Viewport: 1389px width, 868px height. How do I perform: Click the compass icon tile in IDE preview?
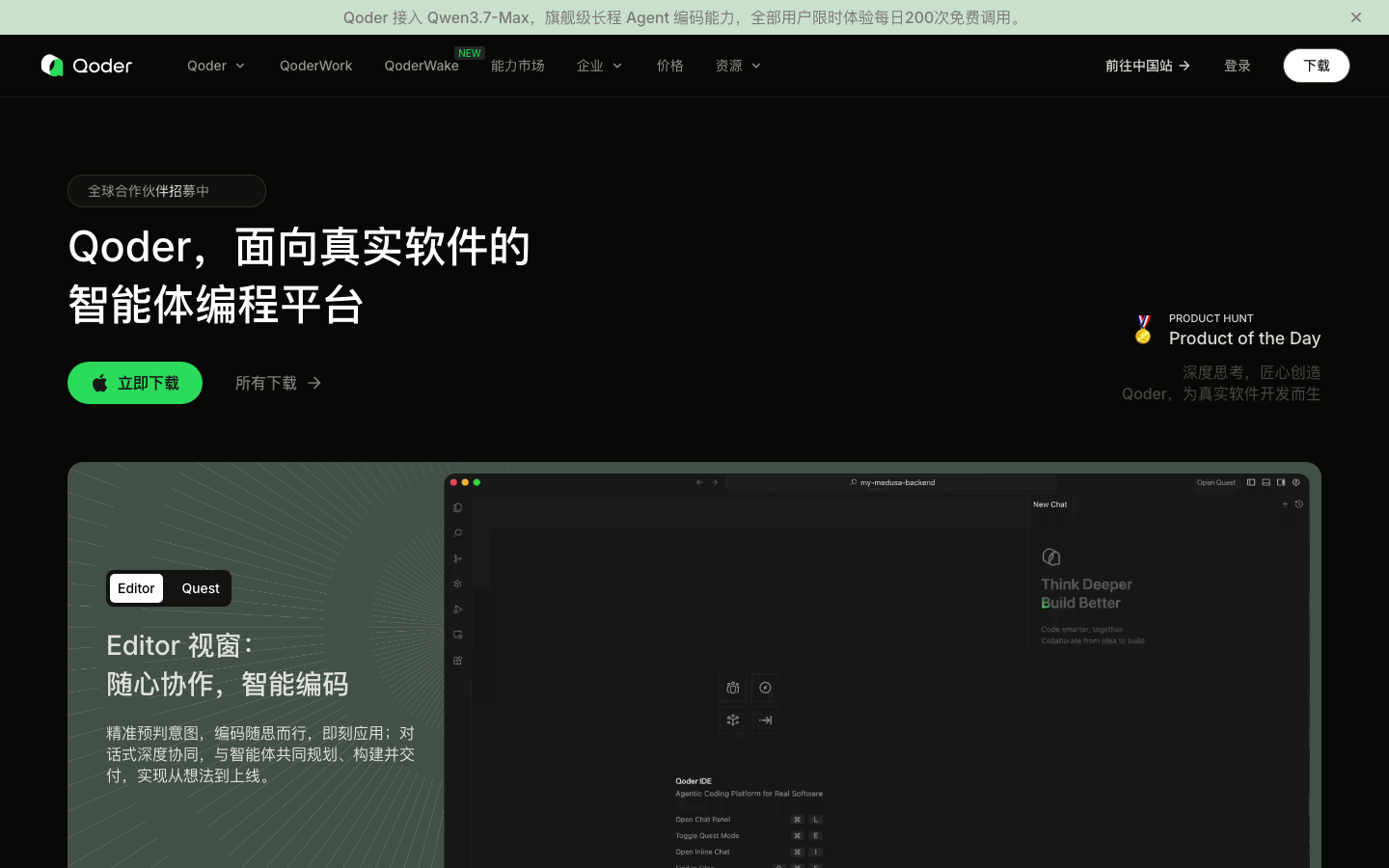765,688
